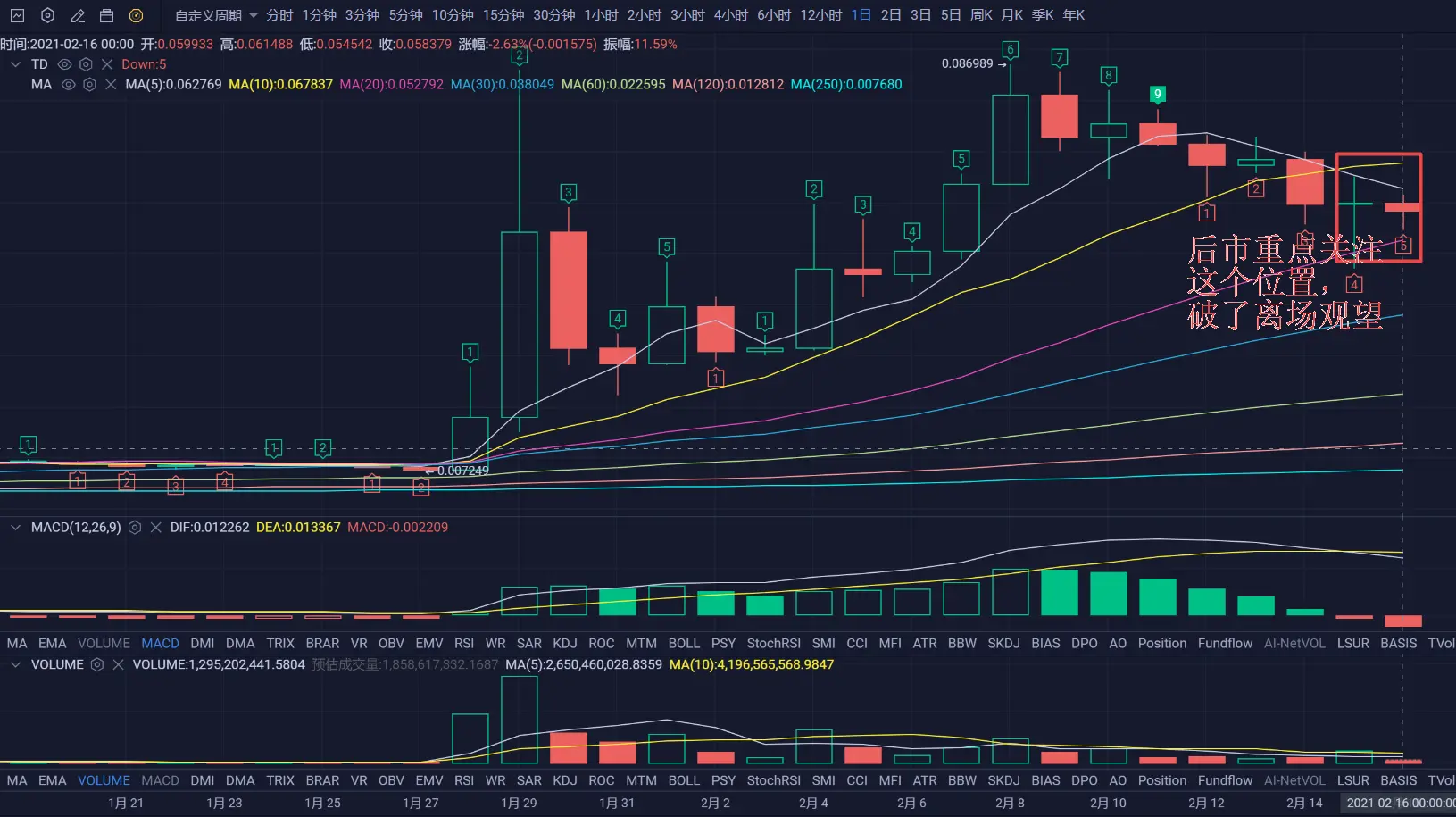Switch to 30分钟 timeframe
The image size is (1456, 817).
pos(554,15)
